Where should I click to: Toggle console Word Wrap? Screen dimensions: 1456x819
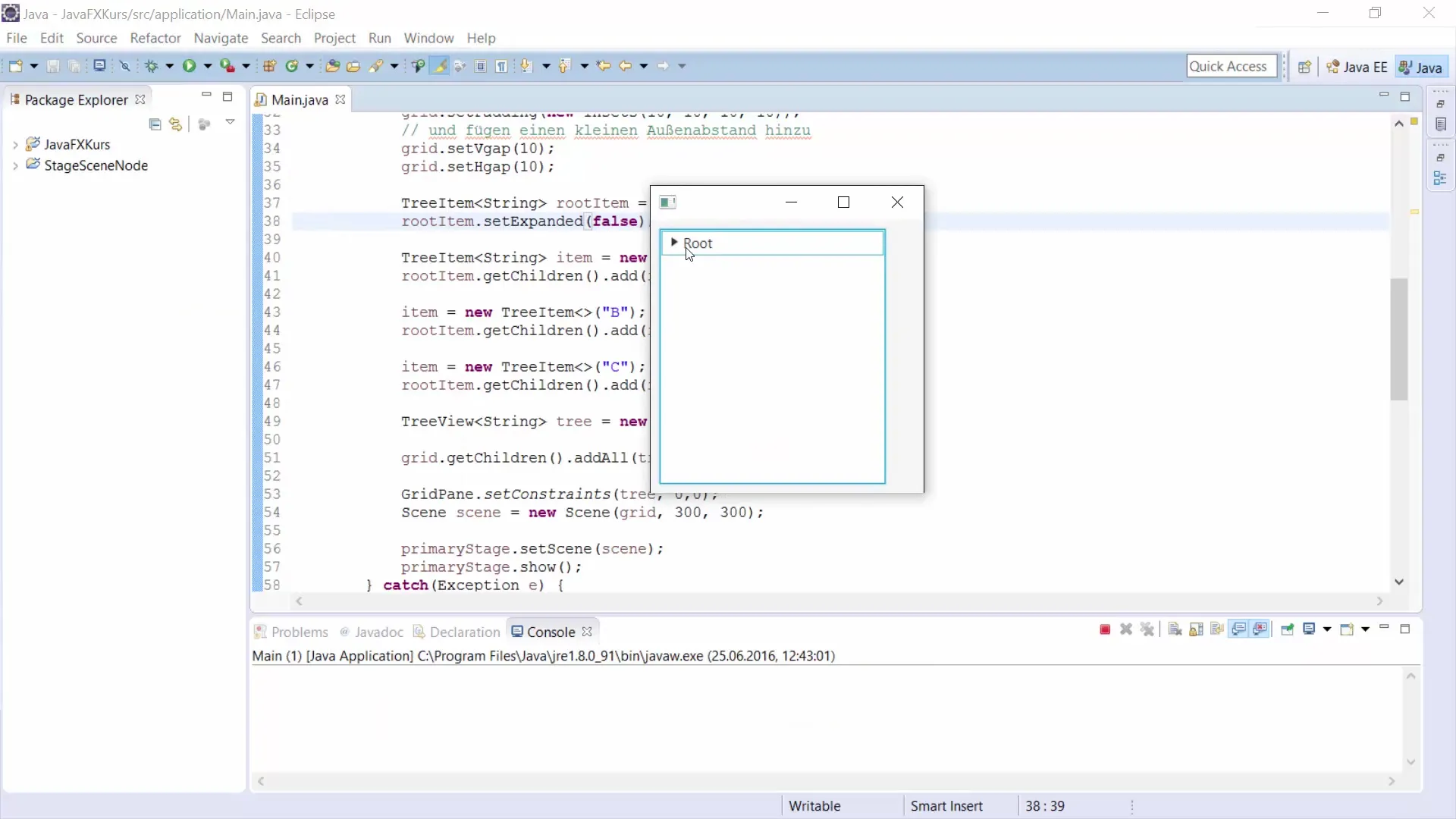(1217, 629)
